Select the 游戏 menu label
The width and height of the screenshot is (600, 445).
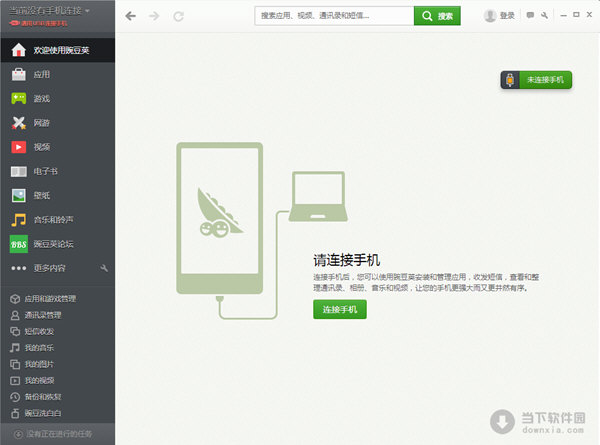(x=42, y=99)
